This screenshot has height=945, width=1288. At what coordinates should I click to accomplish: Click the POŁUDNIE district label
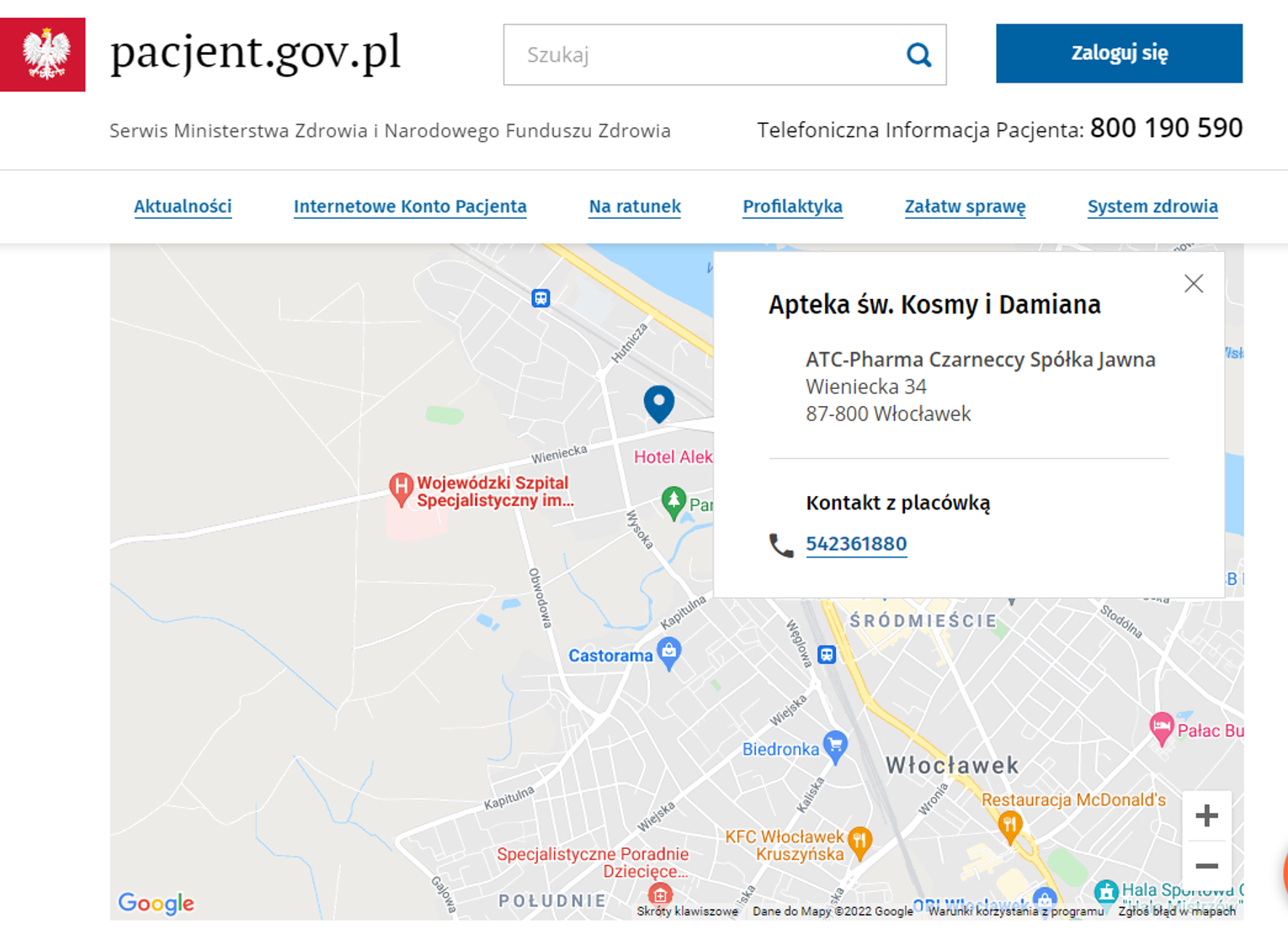552,901
